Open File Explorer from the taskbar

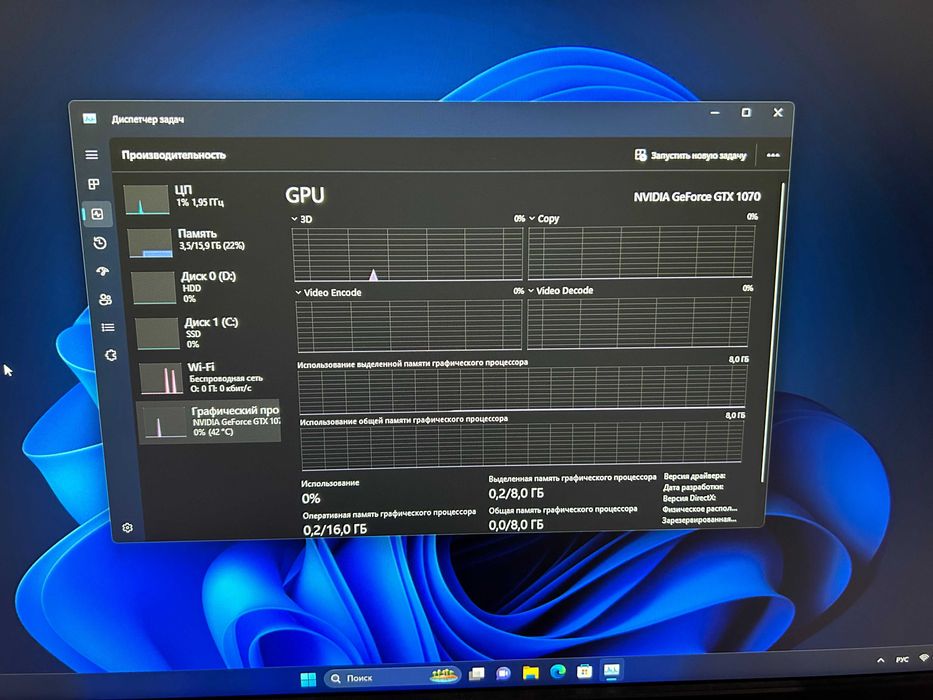(x=530, y=673)
